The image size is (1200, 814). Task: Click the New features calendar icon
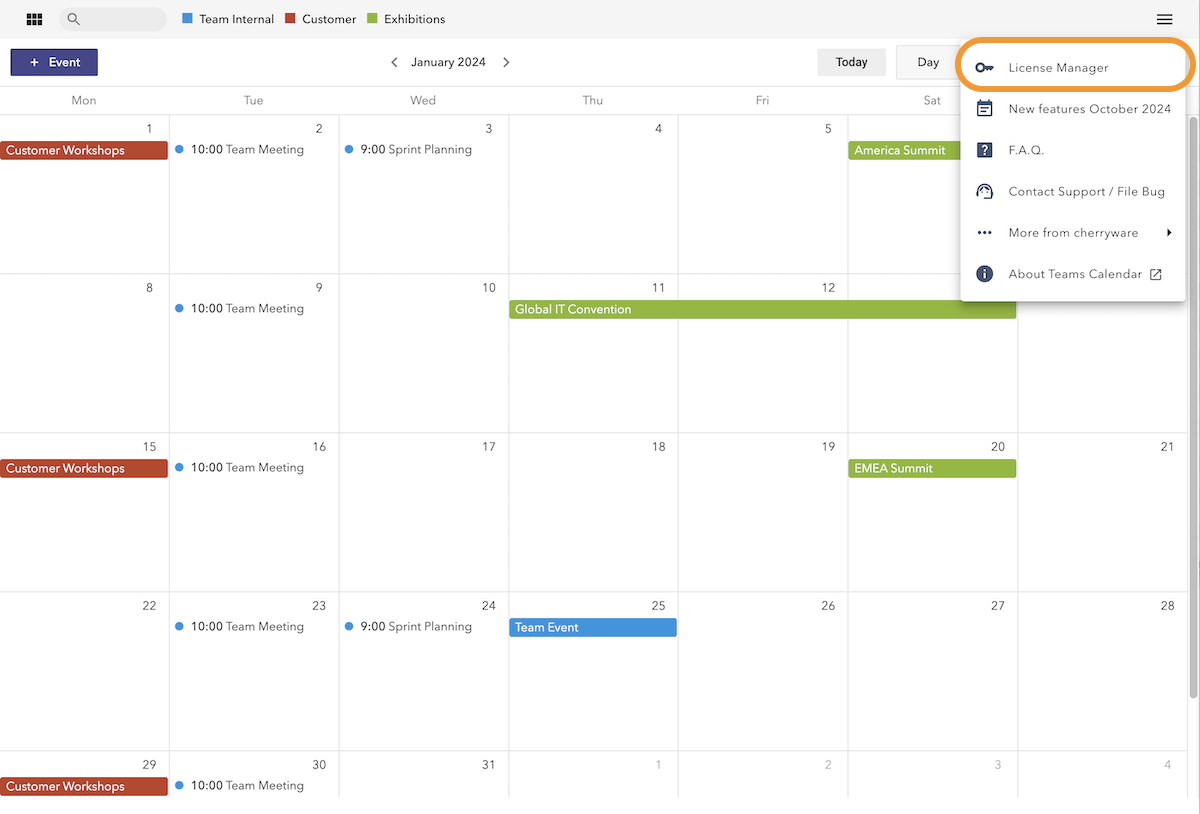click(984, 109)
